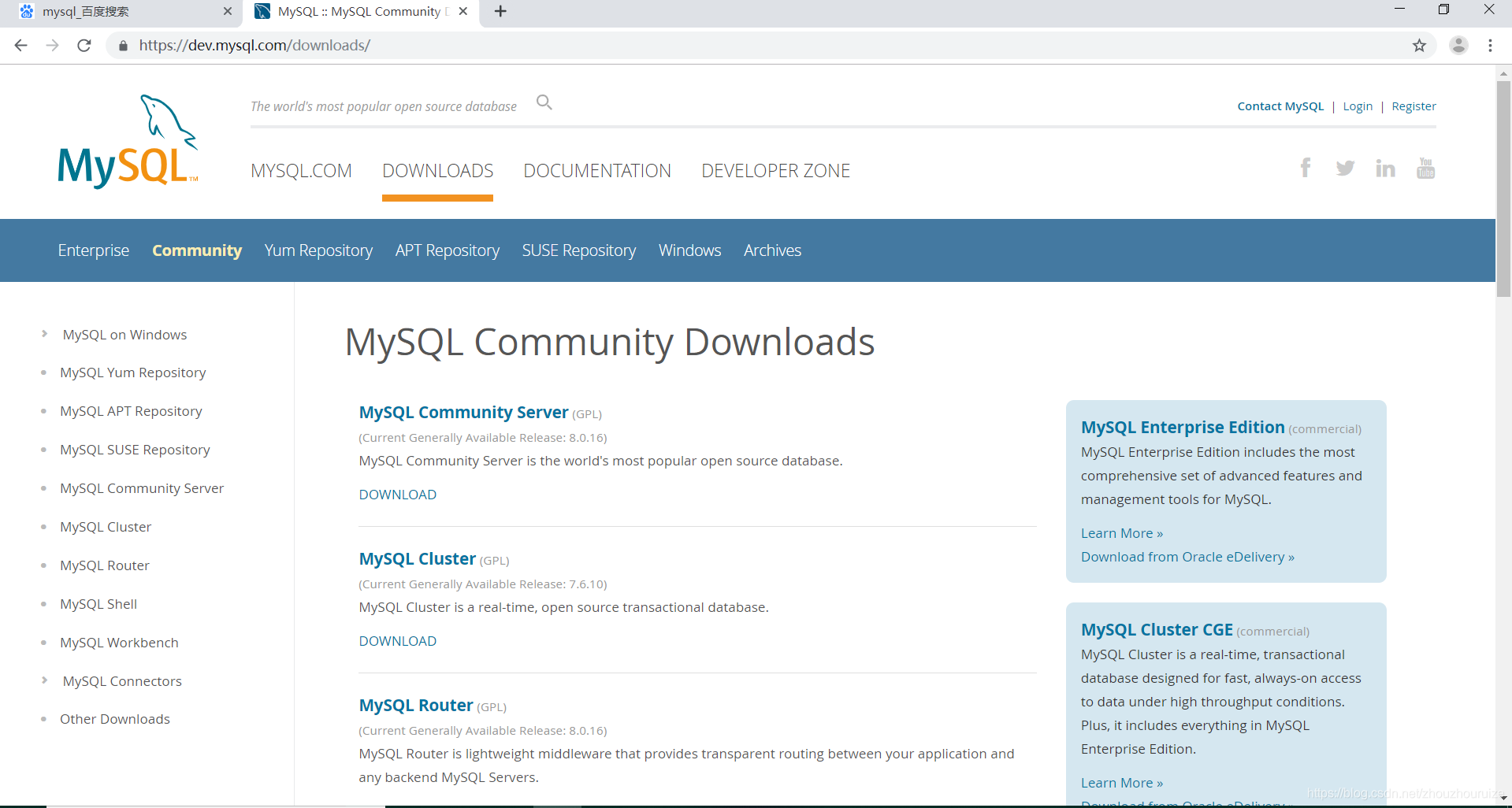Image resolution: width=1512 pixels, height=808 pixels.
Task: Open MySQL Twitter icon
Action: pos(1345,168)
